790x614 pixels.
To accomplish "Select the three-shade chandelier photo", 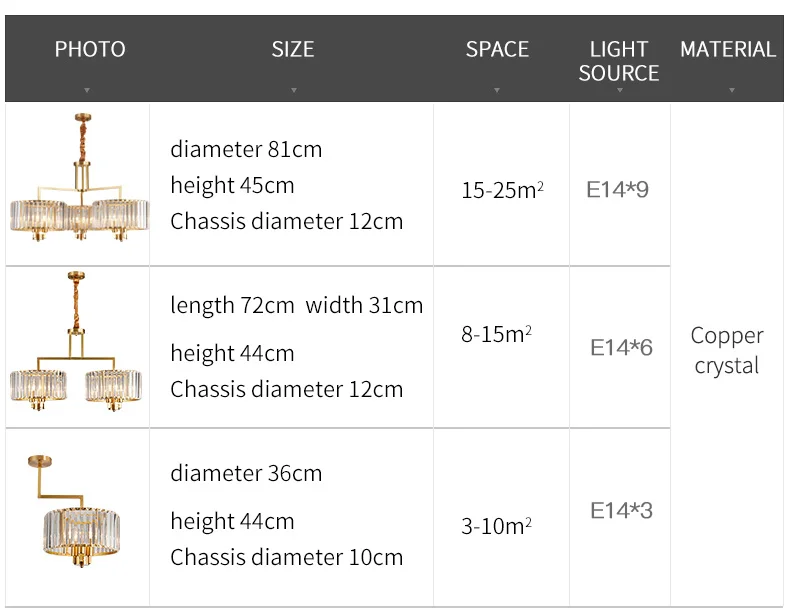I will coord(80,177).
